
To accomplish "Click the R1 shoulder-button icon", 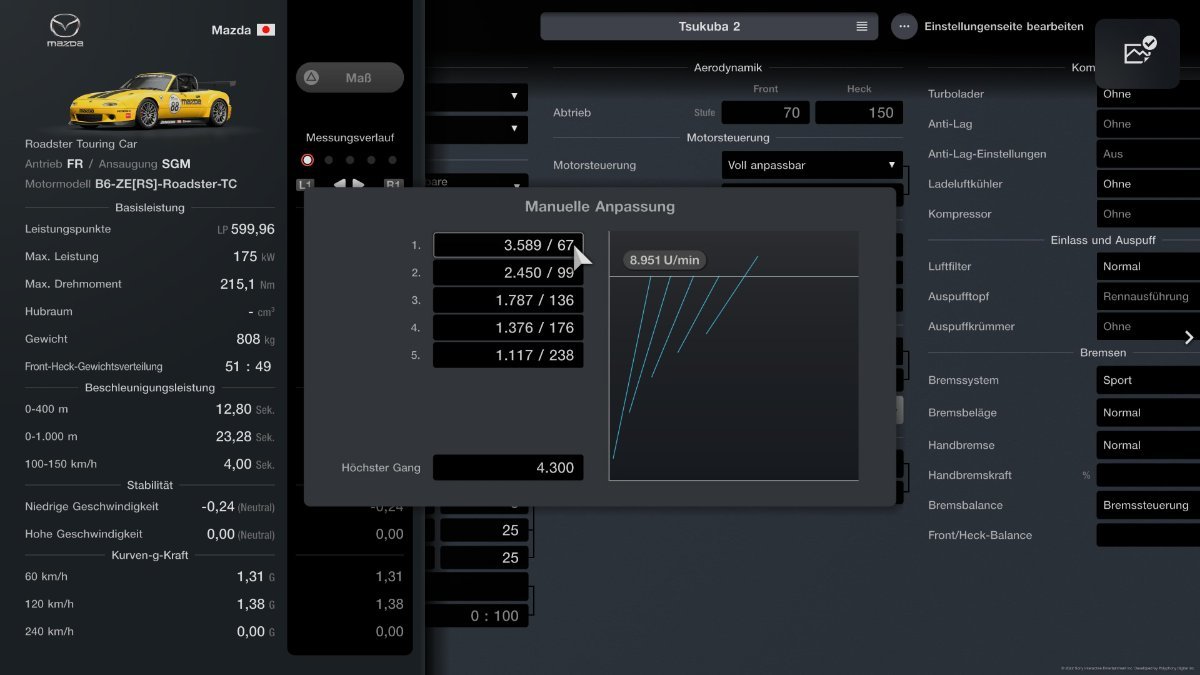I will pyautogui.click(x=394, y=184).
